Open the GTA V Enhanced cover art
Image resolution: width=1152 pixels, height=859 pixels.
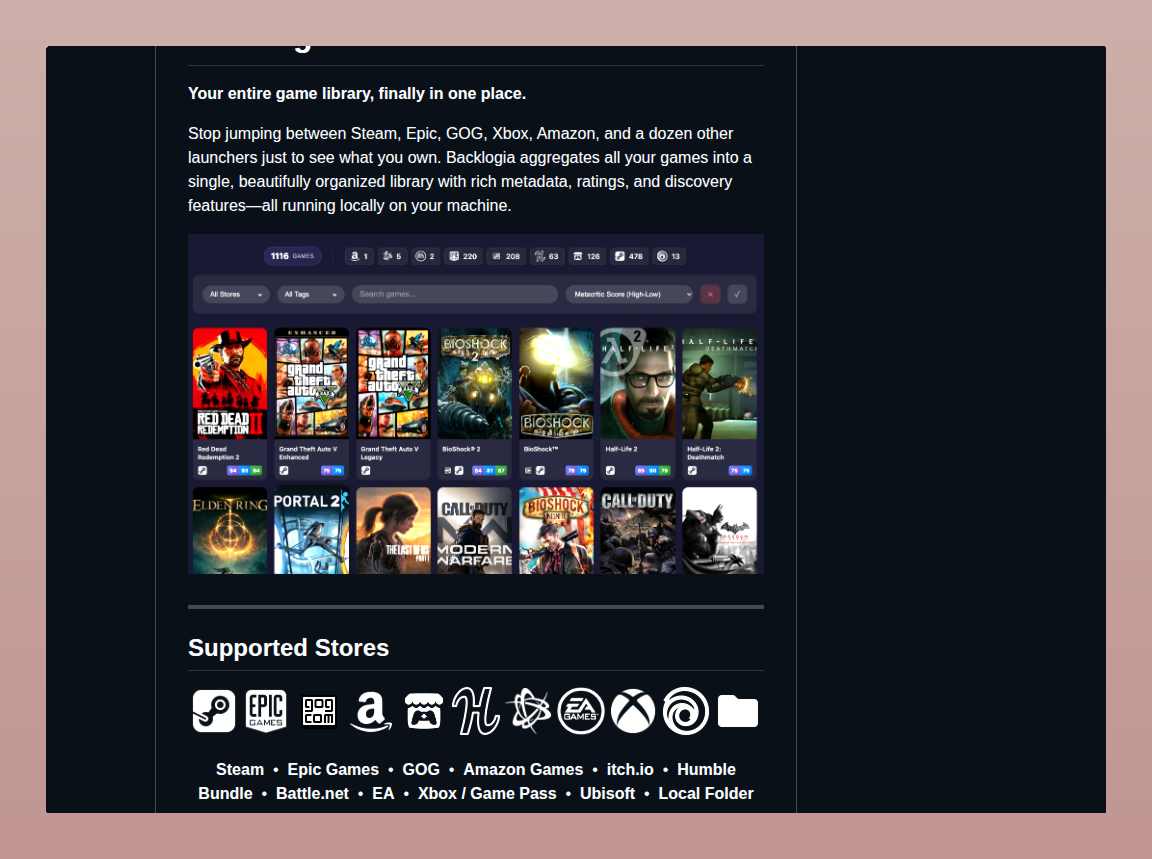(312, 384)
